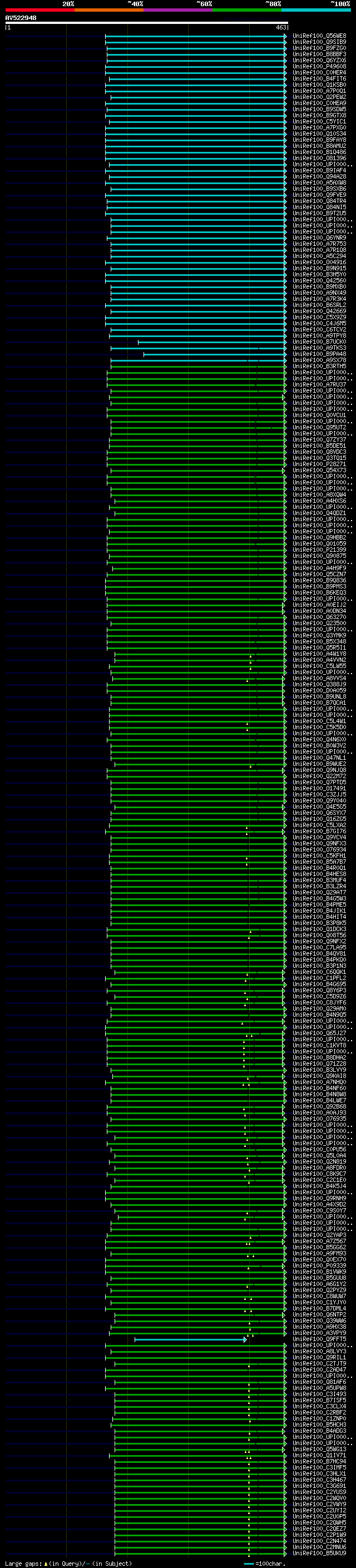Viewport: 356px width, 1568px height.
Task: Select the UniRef100_Q1KSB0 label
Action: pos(319,85)
